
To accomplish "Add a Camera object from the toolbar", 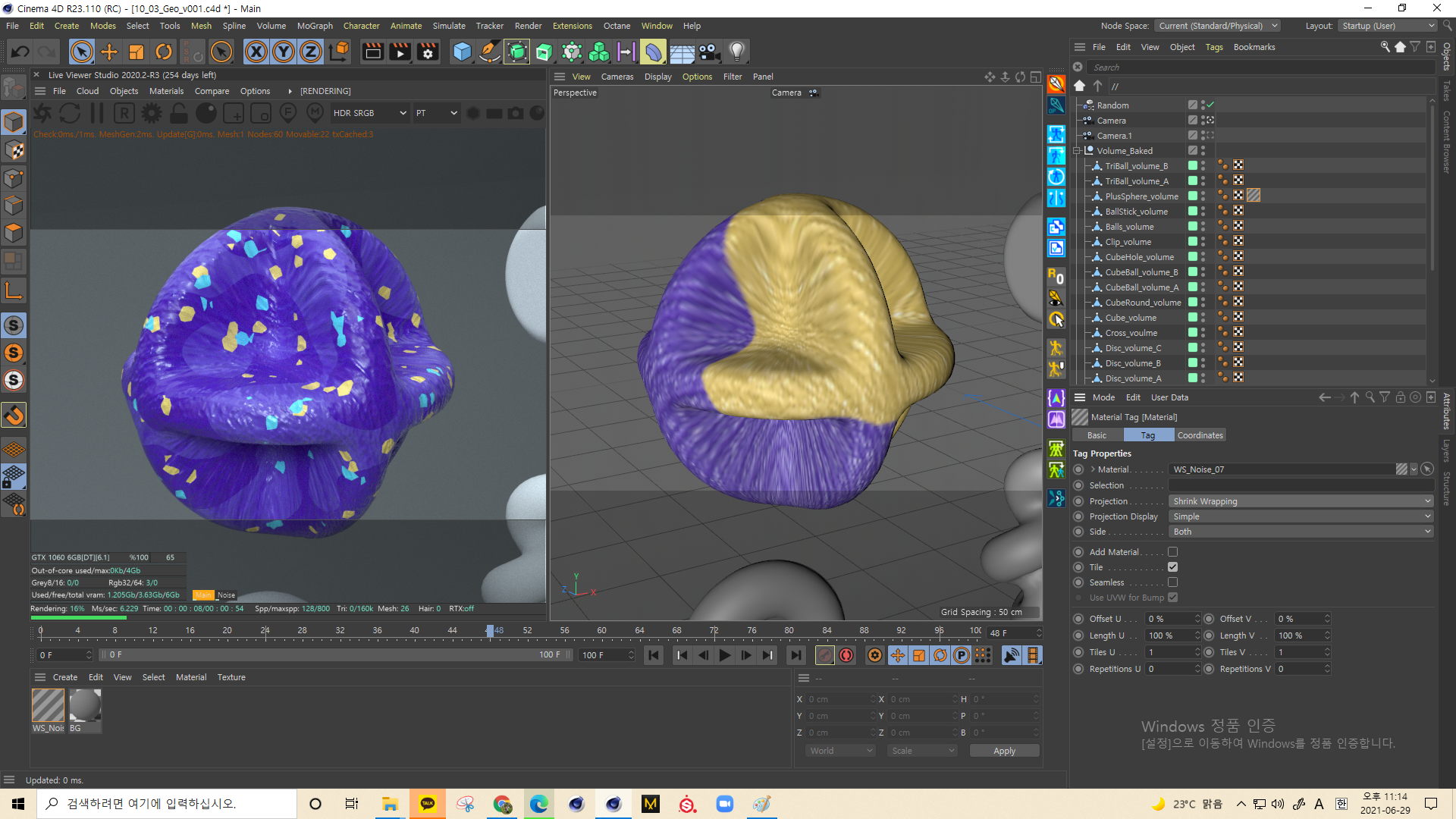I will click(x=709, y=52).
